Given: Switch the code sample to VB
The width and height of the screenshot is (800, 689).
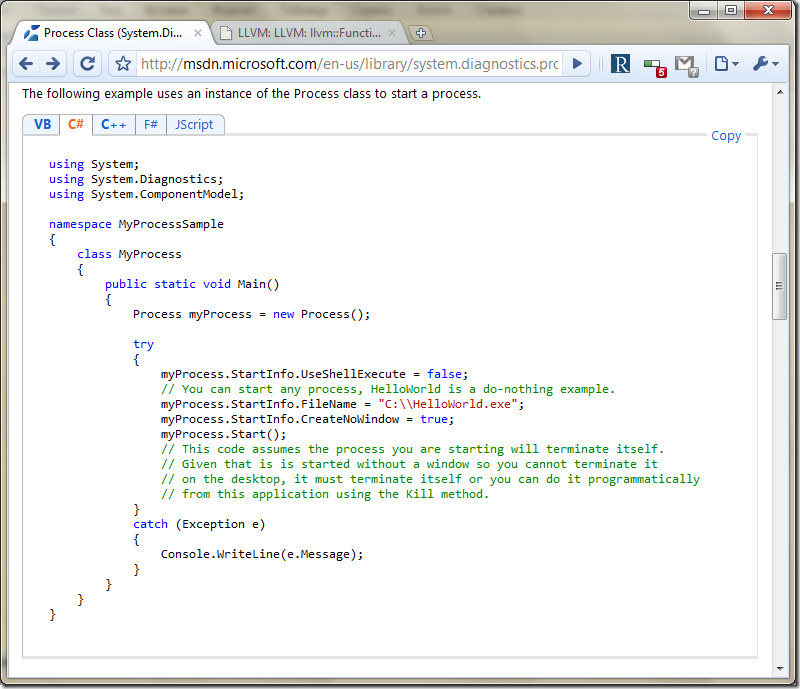Looking at the screenshot, I should [x=42, y=125].
